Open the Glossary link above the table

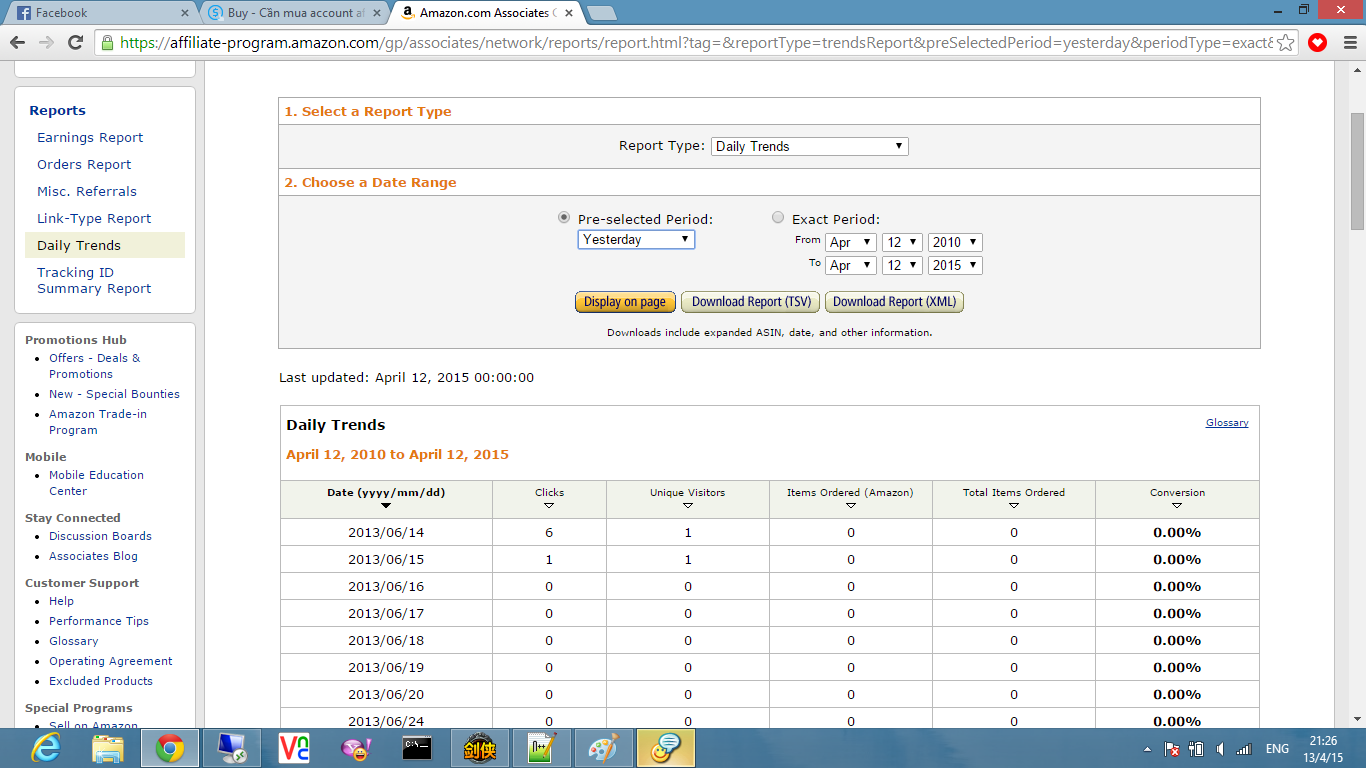pyautogui.click(x=1227, y=423)
